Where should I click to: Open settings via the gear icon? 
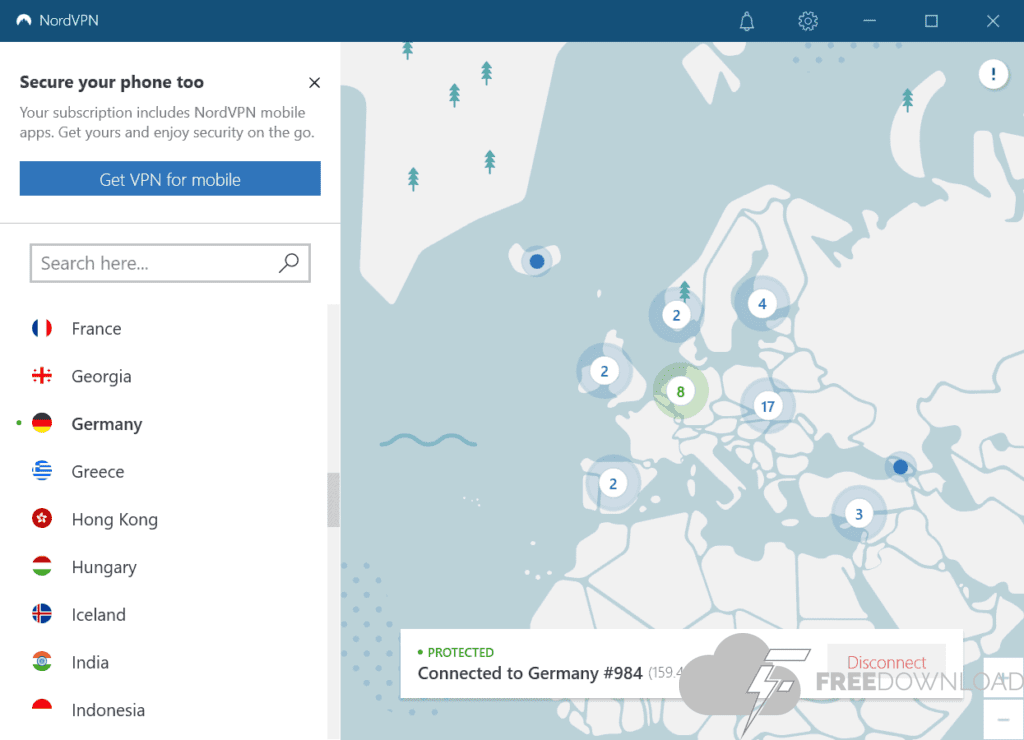click(x=808, y=21)
